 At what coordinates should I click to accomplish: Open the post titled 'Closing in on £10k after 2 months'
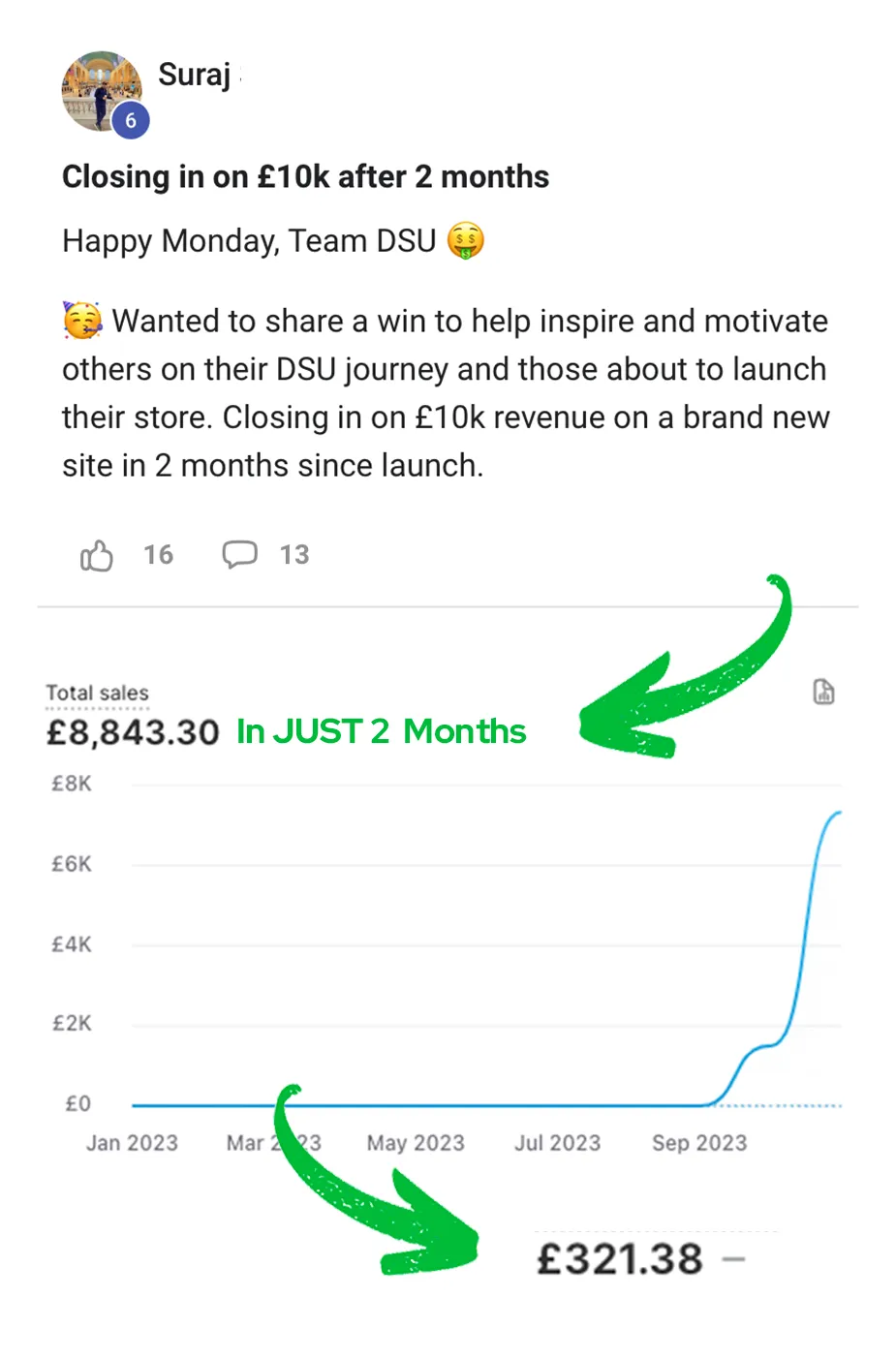(305, 176)
